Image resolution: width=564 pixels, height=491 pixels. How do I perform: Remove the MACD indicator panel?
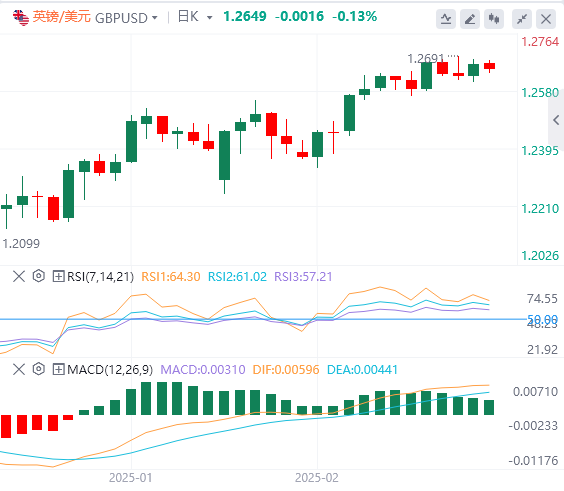pyautogui.click(x=19, y=369)
